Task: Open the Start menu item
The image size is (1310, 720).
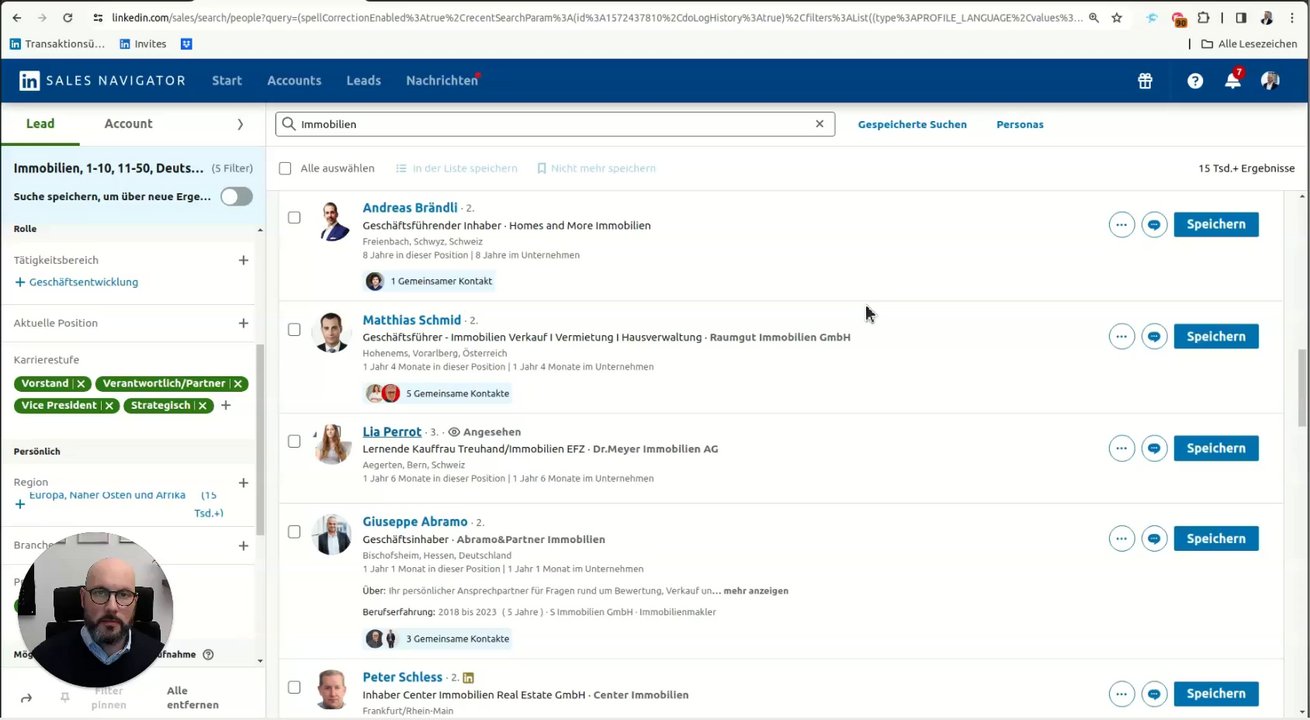Action: pyautogui.click(x=227, y=80)
